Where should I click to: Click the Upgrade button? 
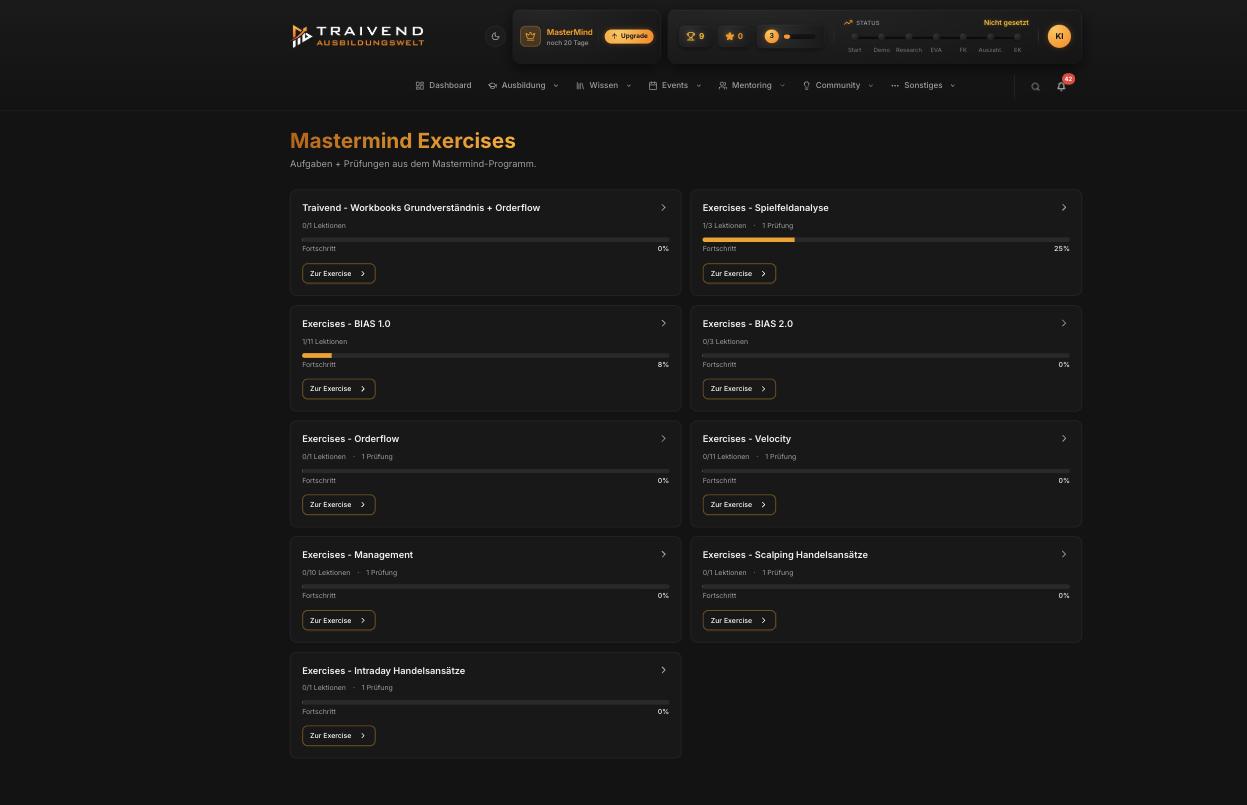(629, 36)
